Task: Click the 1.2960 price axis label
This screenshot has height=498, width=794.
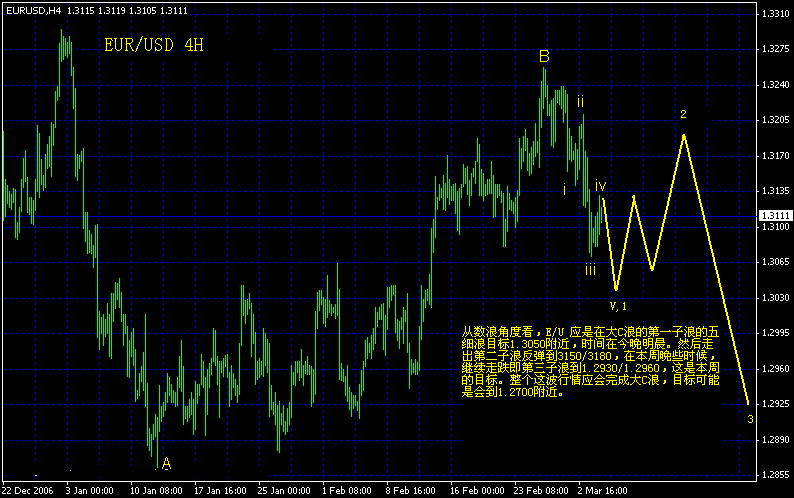Action: [x=775, y=368]
